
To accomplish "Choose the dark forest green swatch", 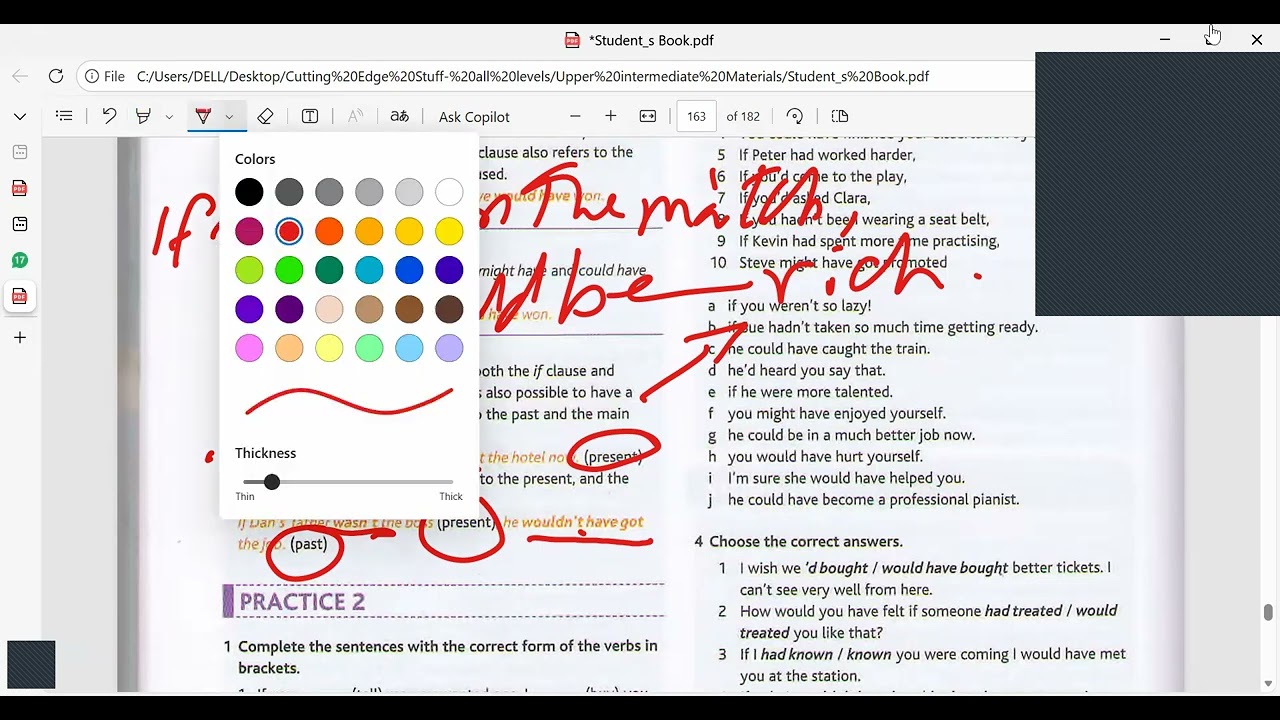I will pos(329,270).
